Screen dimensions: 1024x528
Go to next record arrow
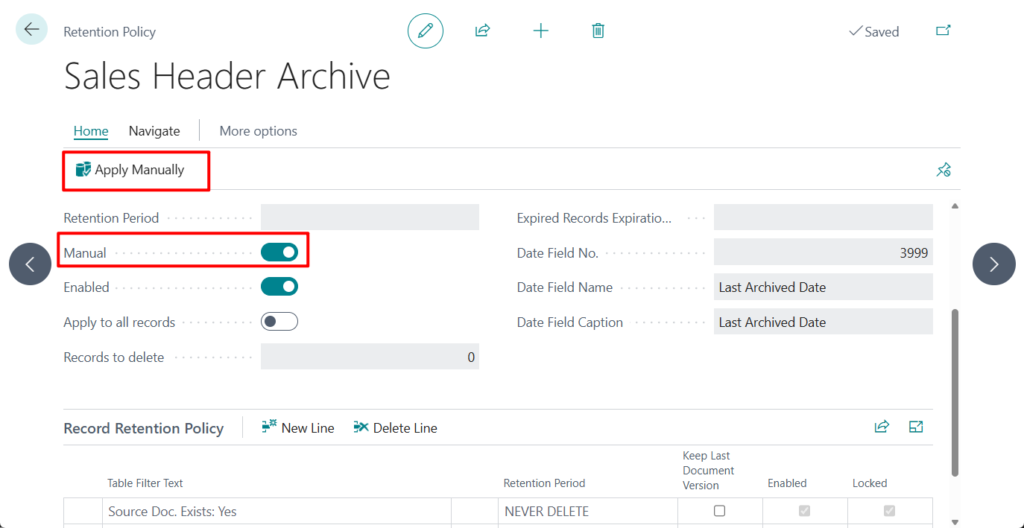click(993, 264)
